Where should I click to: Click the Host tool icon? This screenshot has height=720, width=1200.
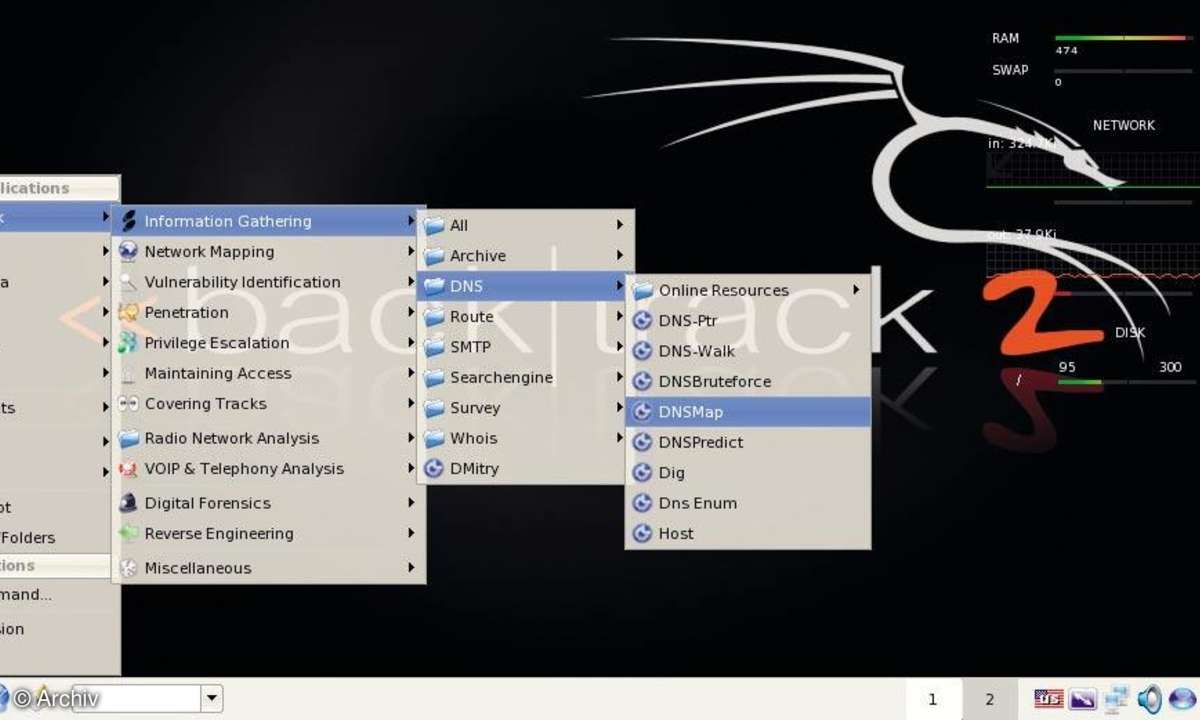point(642,534)
